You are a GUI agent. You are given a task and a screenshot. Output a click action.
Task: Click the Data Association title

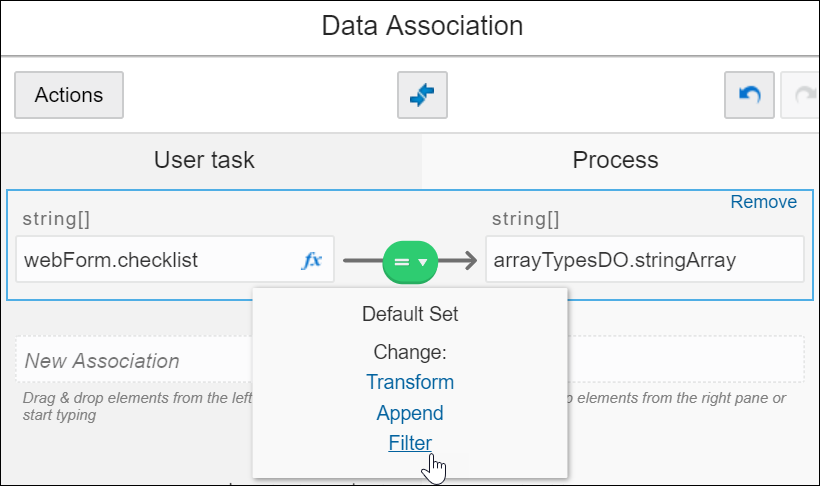(x=422, y=25)
